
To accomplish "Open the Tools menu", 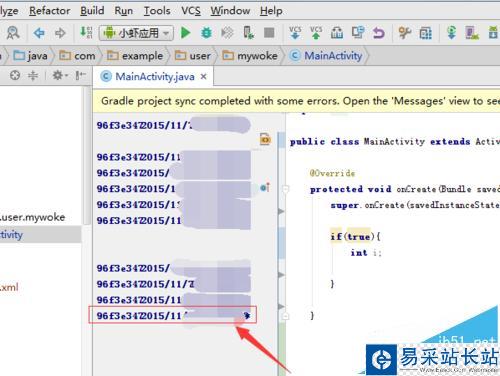I will pos(157,11).
